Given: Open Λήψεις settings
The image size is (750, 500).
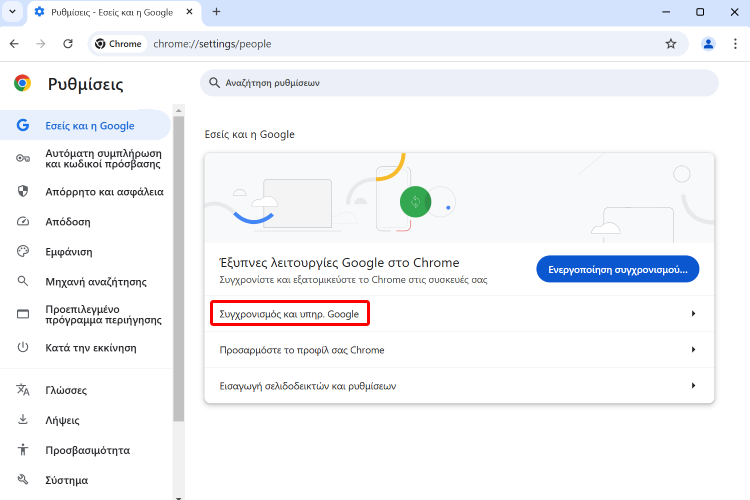Looking at the screenshot, I should click(x=86, y=420).
